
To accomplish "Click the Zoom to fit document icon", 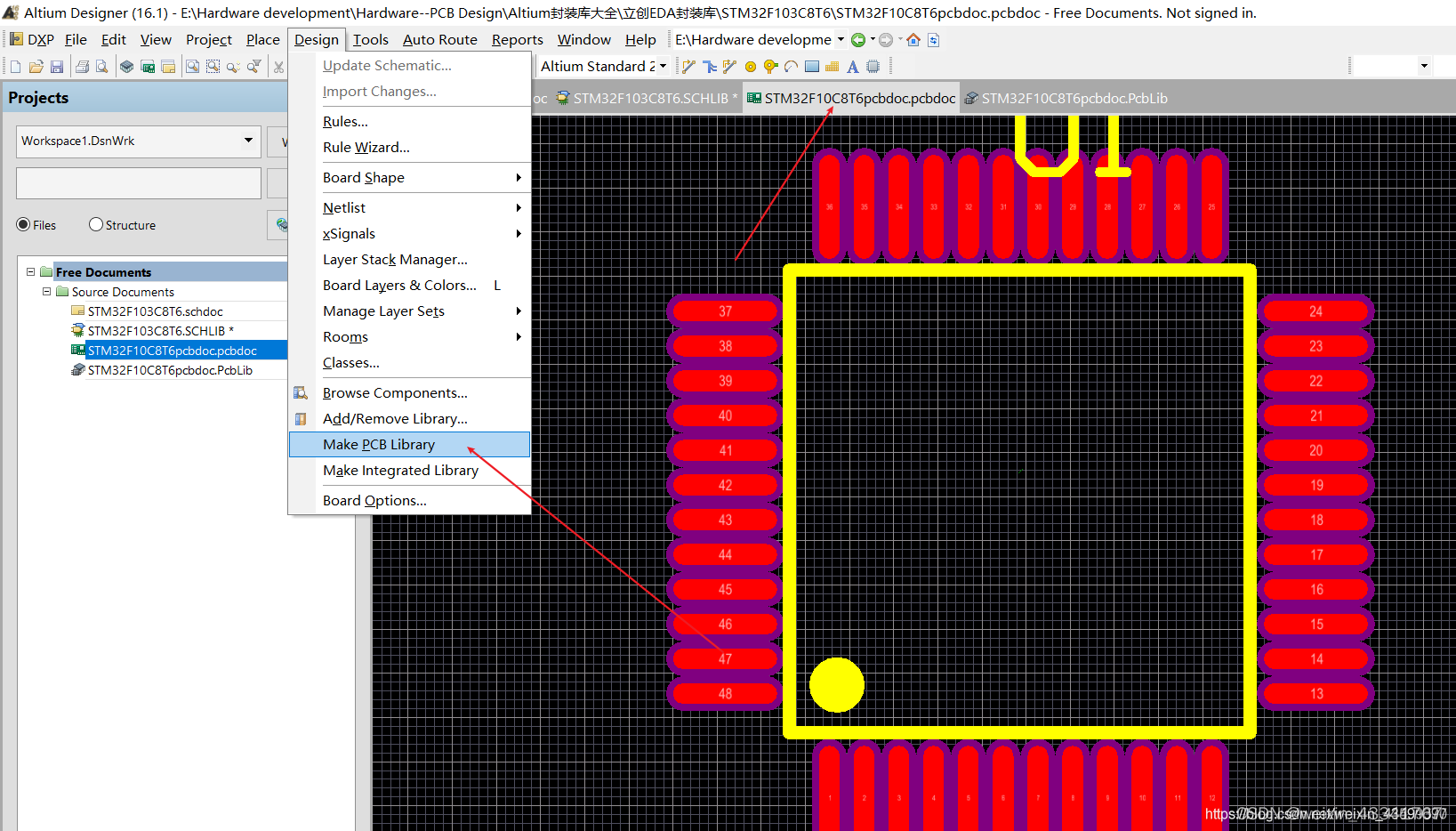I will coord(192,67).
